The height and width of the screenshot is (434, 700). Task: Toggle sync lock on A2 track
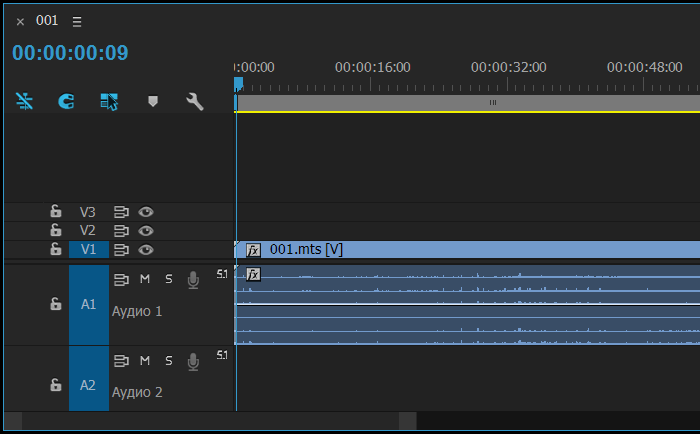121,360
